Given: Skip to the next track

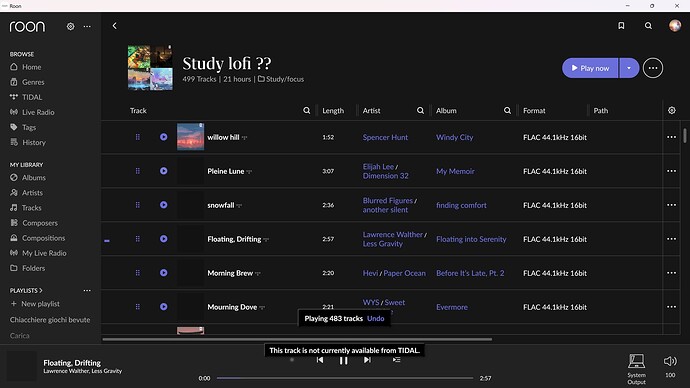Looking at the screenshot, I should pyautogui.click(x=367, y=360).
